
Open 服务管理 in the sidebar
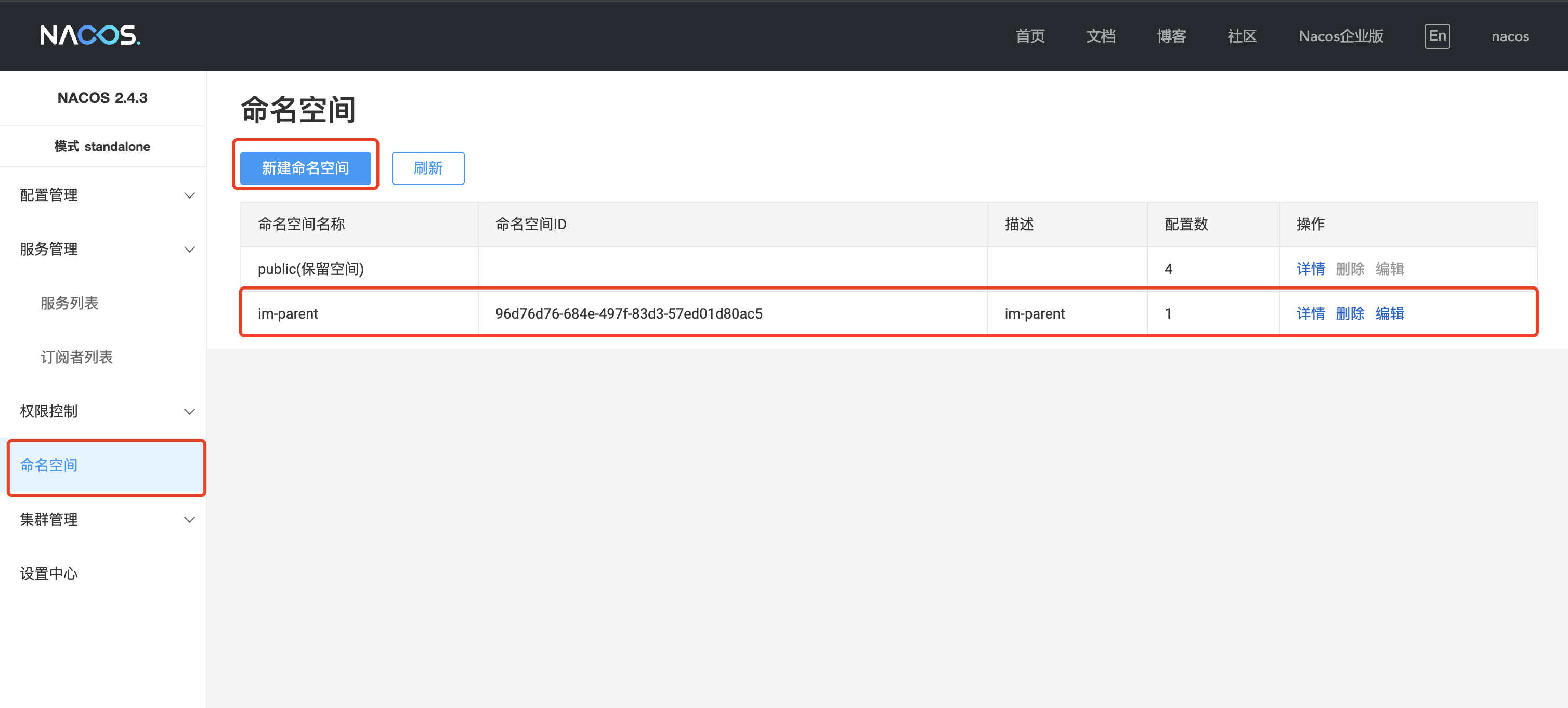49,250
